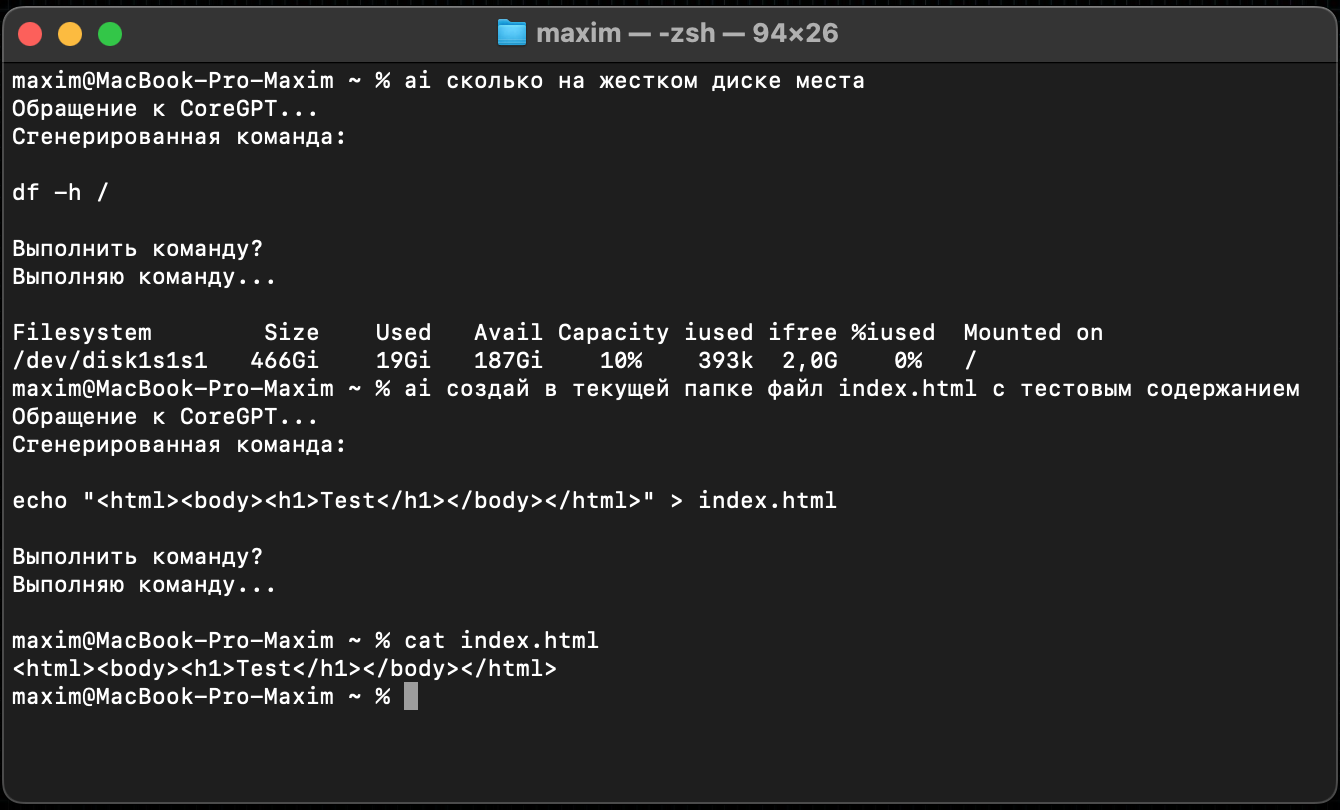
Task: Click the cat output line with html tags
Action: click(284, 668)
